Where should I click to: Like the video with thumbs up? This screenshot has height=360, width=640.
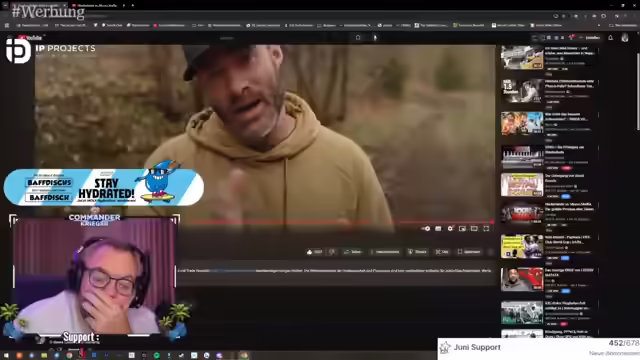[314, 252]
